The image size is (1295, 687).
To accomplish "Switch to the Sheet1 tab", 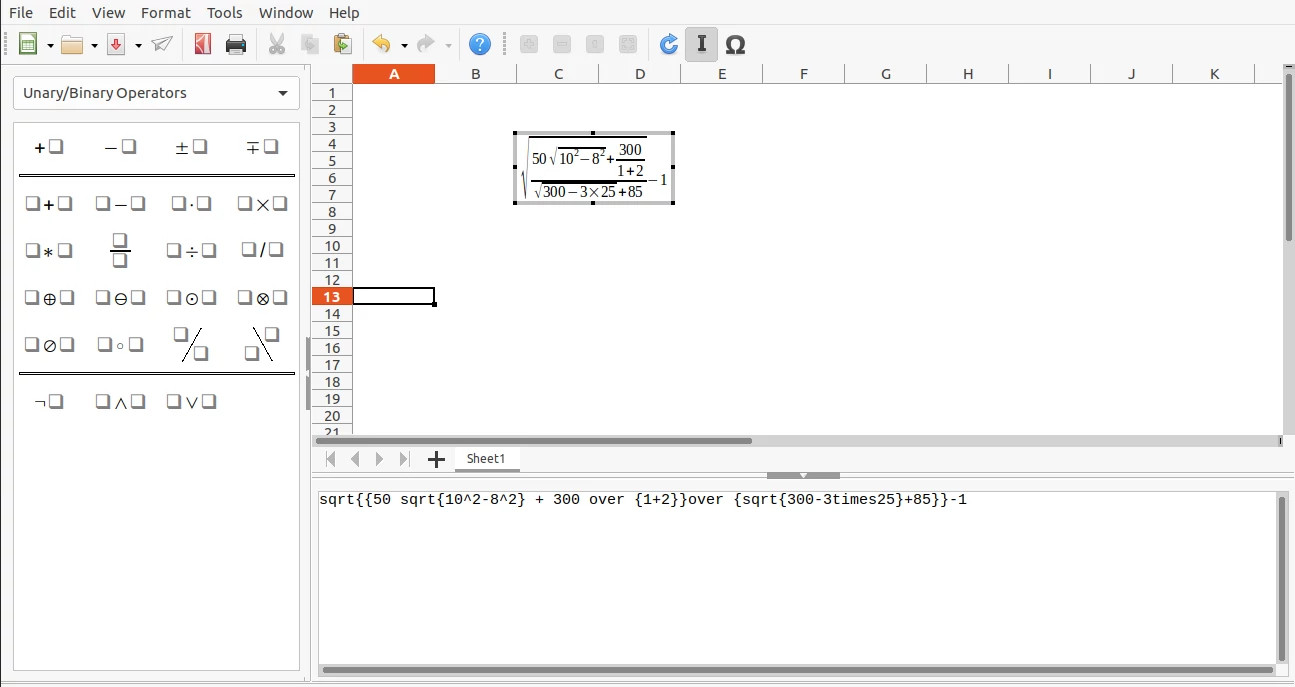I will (486, 459).
